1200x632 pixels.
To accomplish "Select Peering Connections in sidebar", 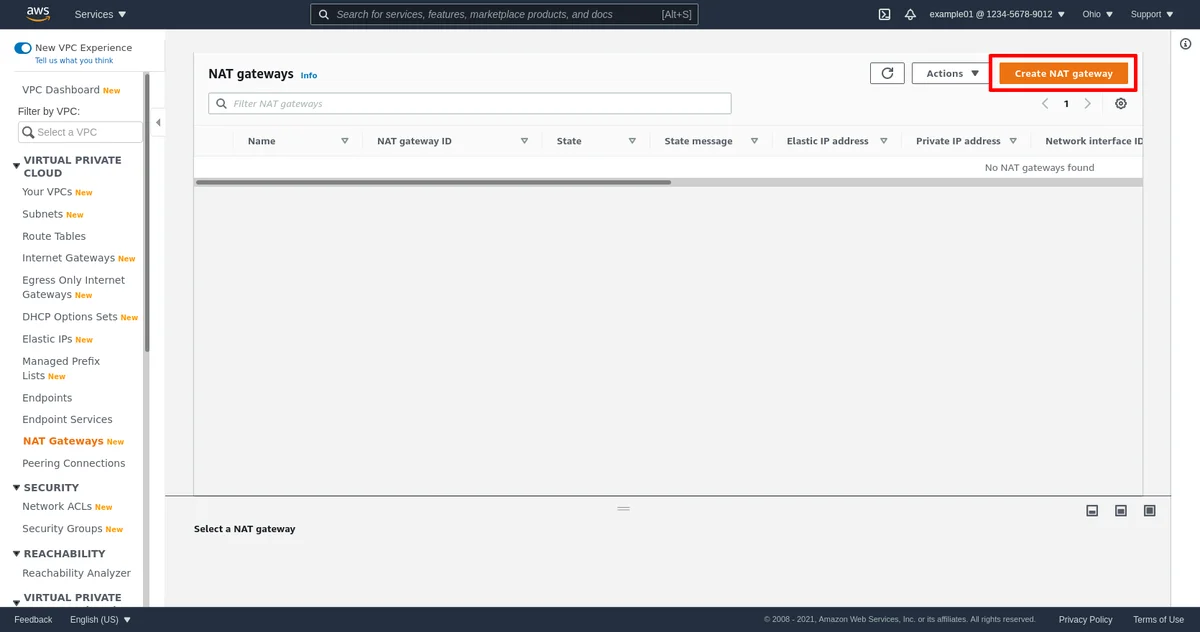I will [74, 463].
